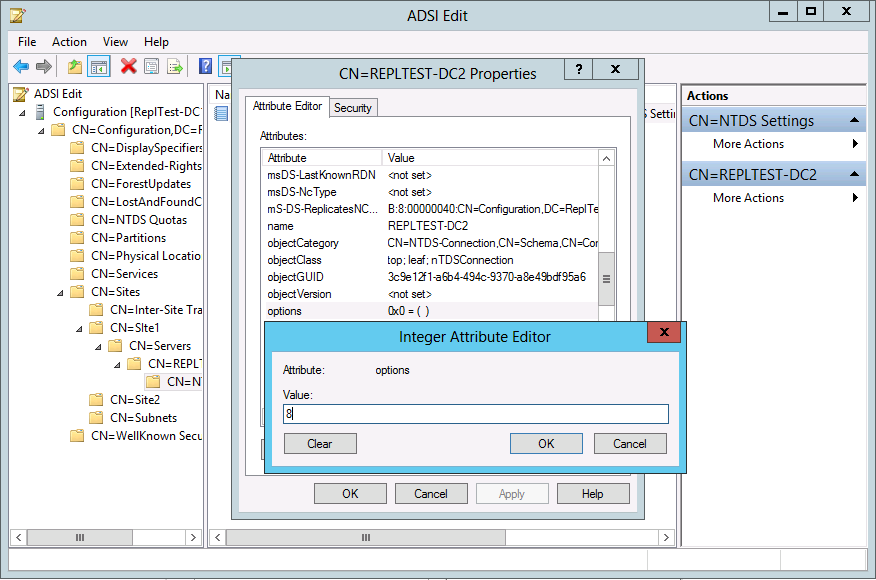Click Cancel in Integer Attribute Editor

(630, 444)
